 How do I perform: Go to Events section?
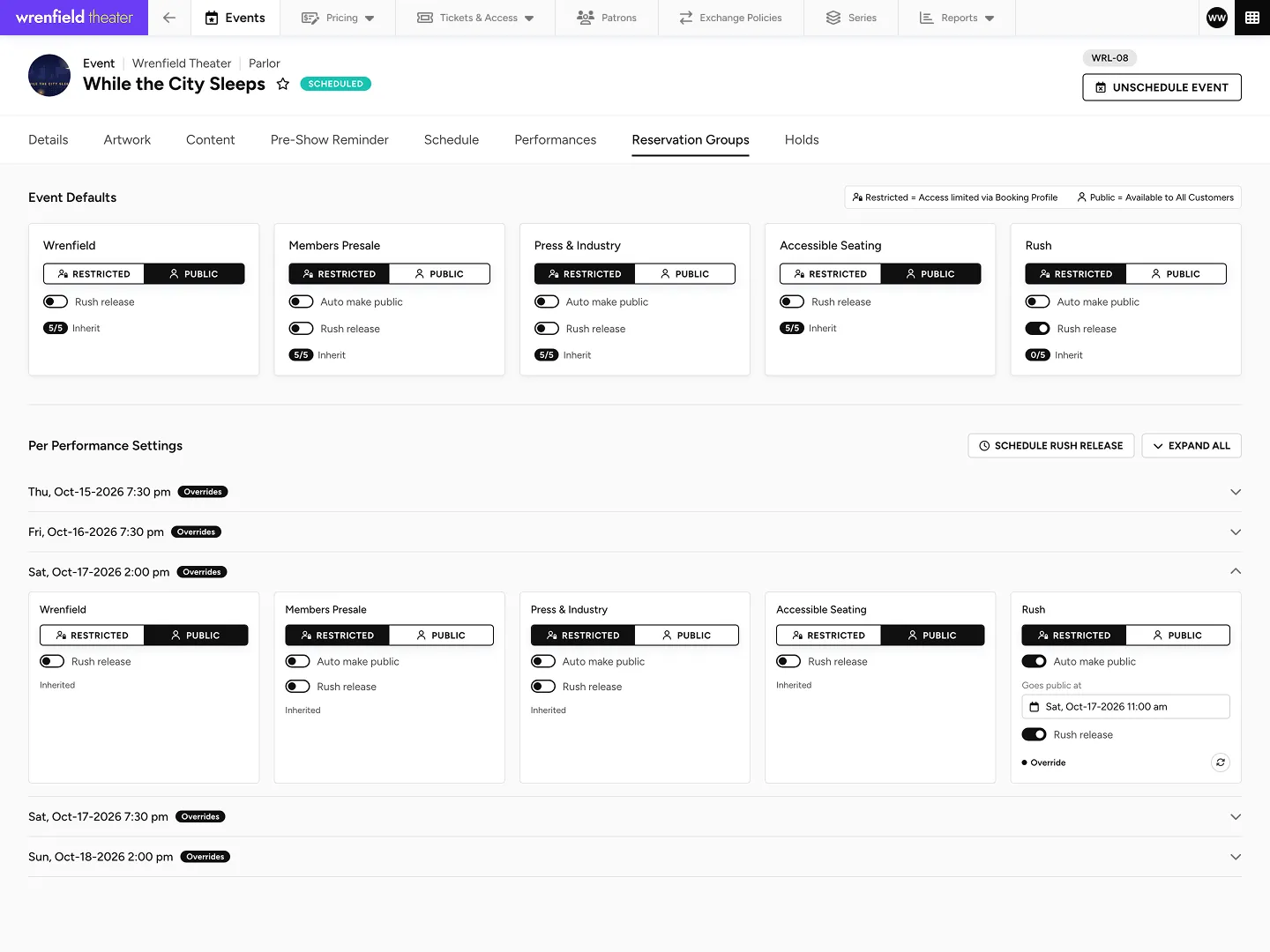pos(235,18)
